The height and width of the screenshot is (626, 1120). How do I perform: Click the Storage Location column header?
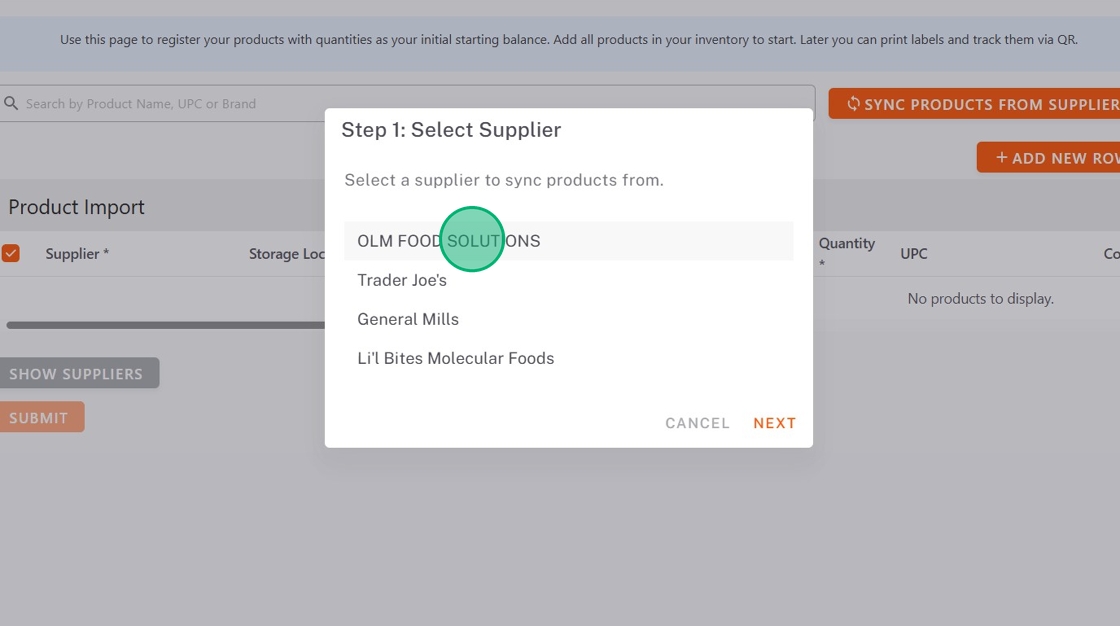[x=287, y=254]
